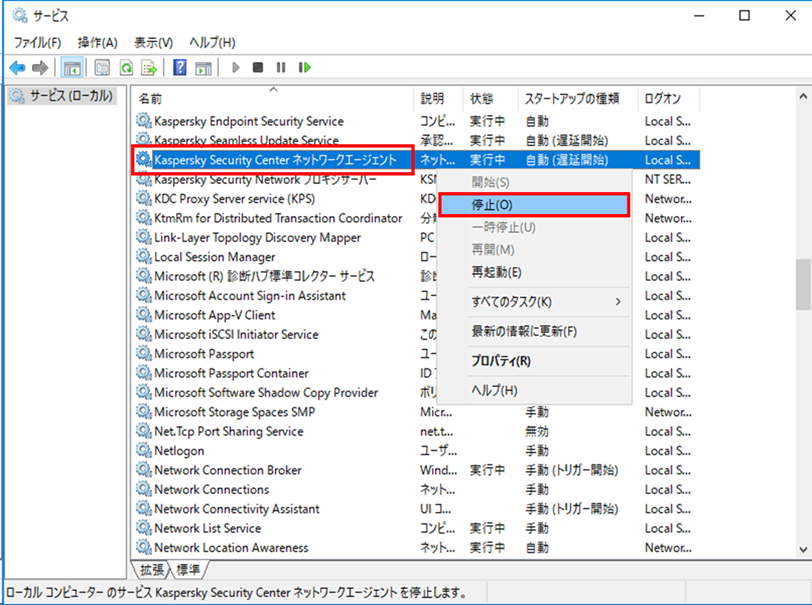812x605 pixels.
Task: Start the selected service with the play icon
Action: coord(234,67)
